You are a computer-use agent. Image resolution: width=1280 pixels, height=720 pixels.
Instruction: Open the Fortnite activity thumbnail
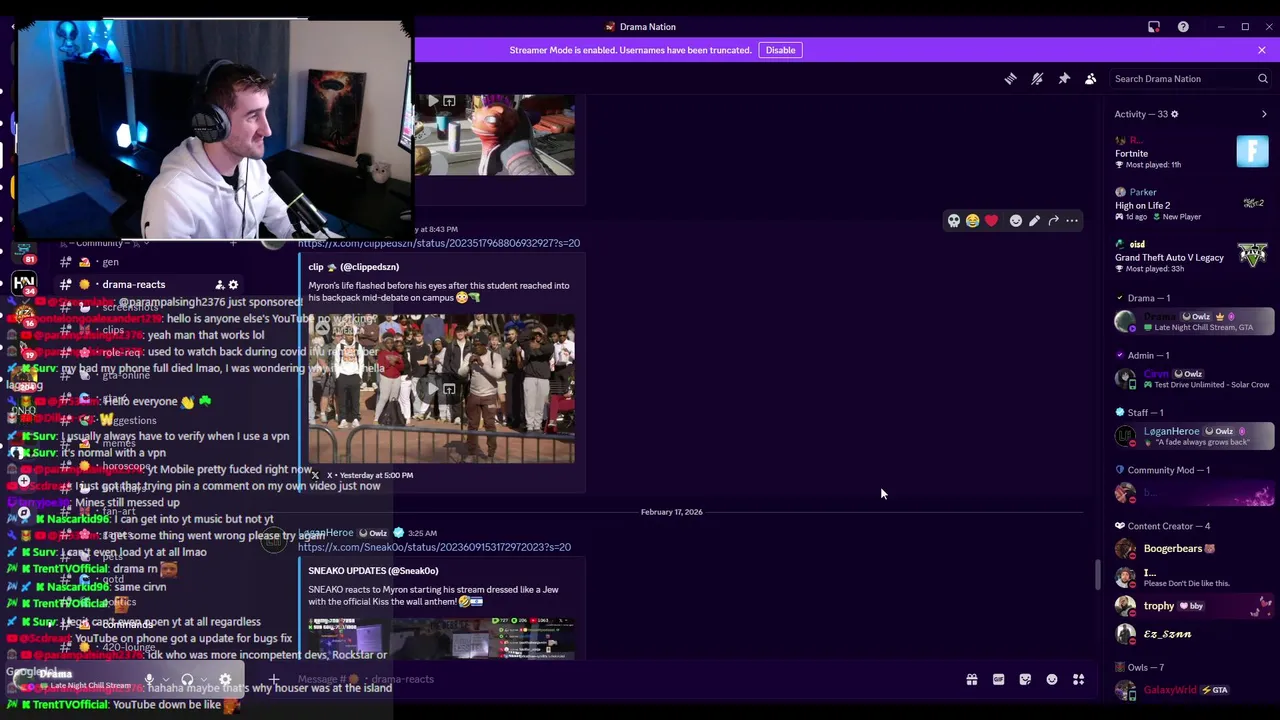tap(1252, 152)
